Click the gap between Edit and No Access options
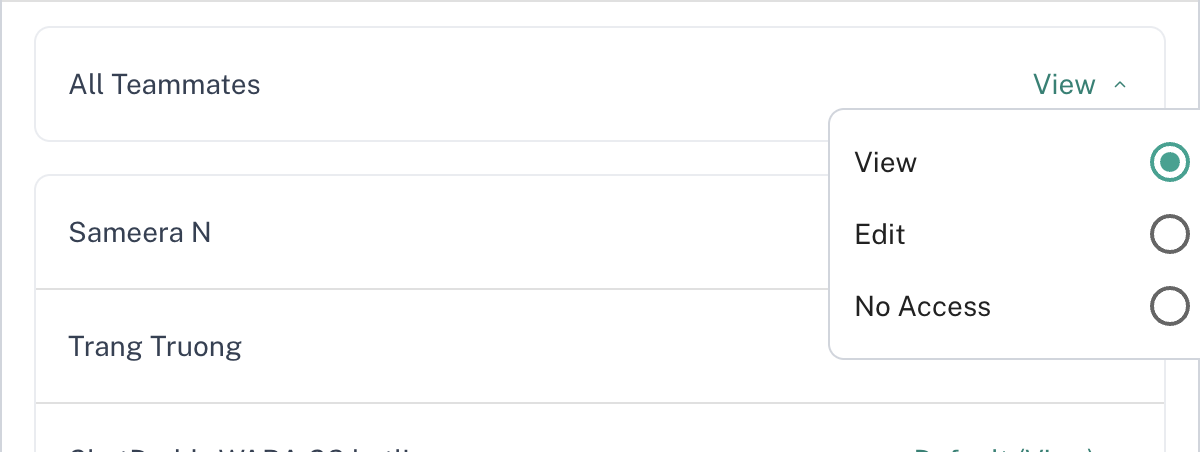Image resolution: width=1200 pixels, height=452 pixels. point(1000,270)
